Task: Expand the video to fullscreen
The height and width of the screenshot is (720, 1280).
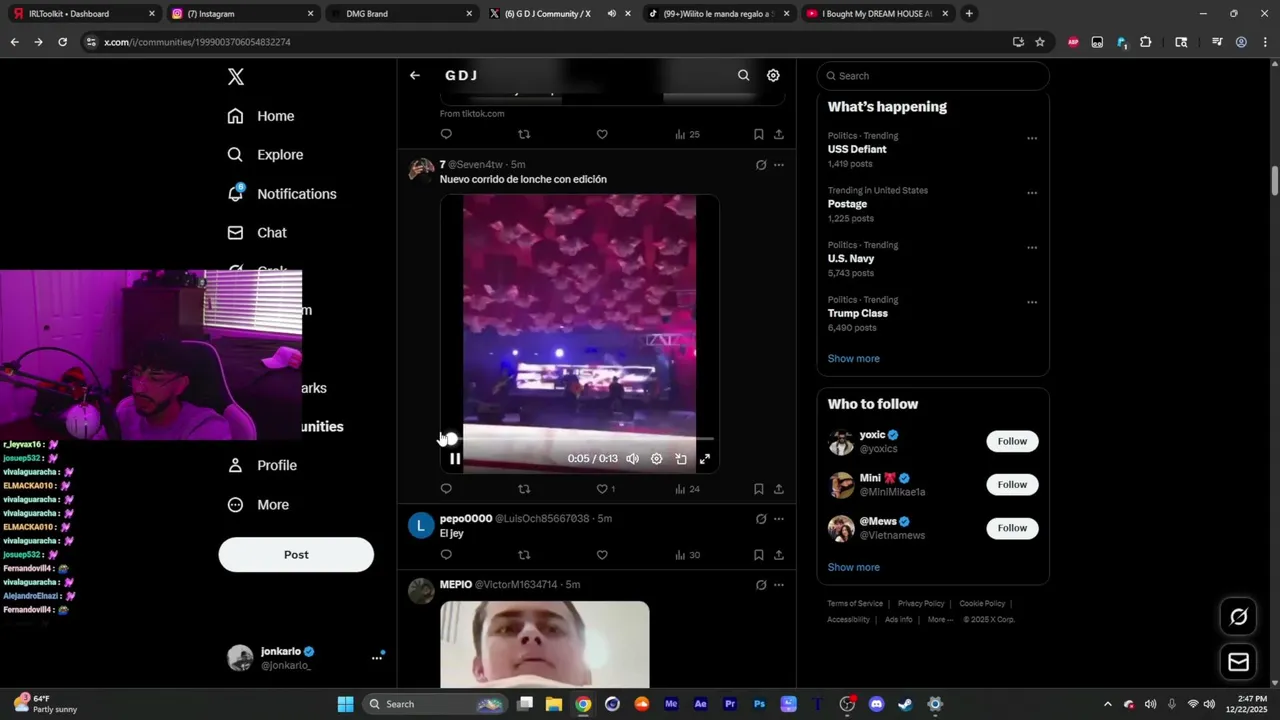Action: click(x=705, y=459)
